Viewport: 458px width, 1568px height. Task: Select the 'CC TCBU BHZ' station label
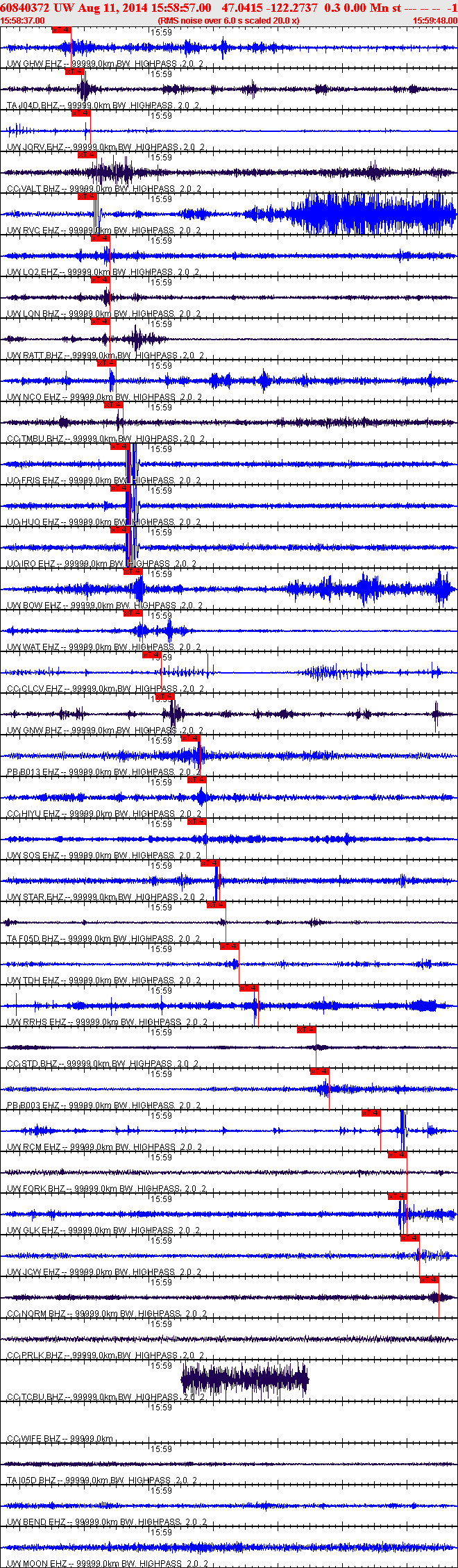point(35,1397)
